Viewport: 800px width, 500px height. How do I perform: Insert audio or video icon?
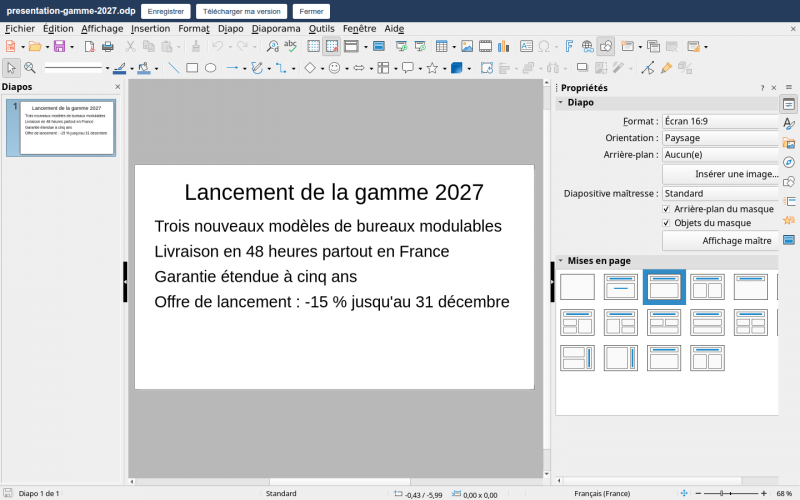coord(485,46)
